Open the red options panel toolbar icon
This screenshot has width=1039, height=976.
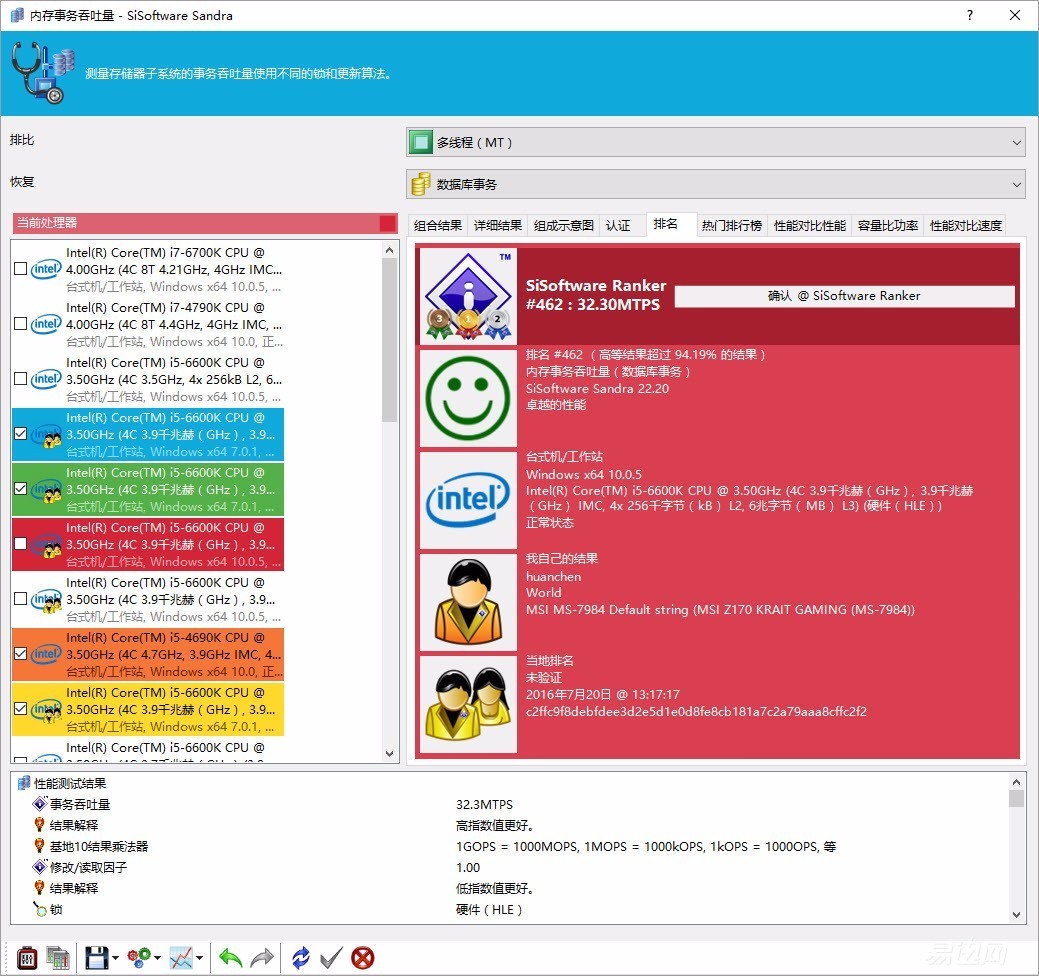coord(27,958)
